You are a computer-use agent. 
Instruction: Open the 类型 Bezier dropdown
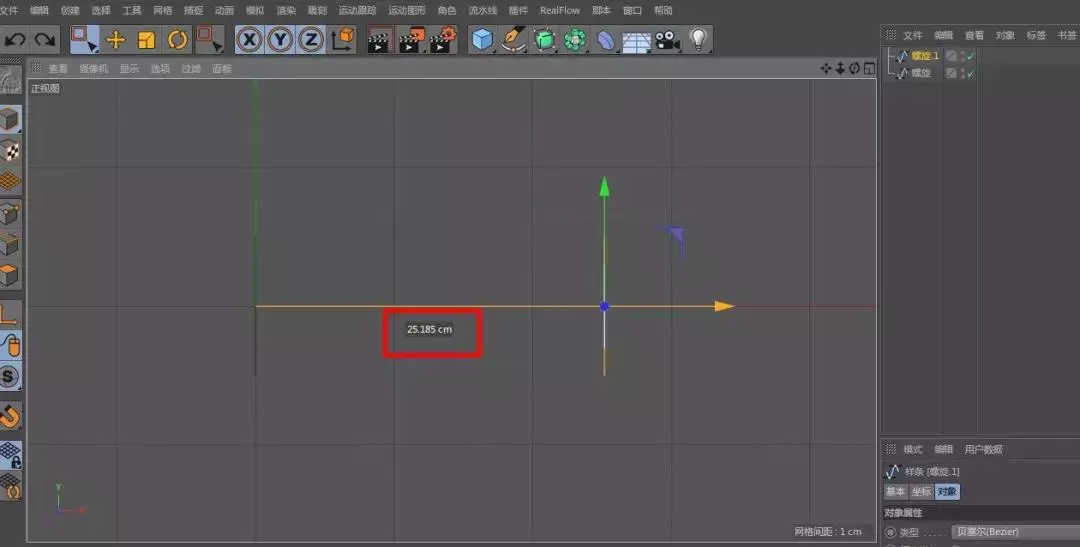1012,532
